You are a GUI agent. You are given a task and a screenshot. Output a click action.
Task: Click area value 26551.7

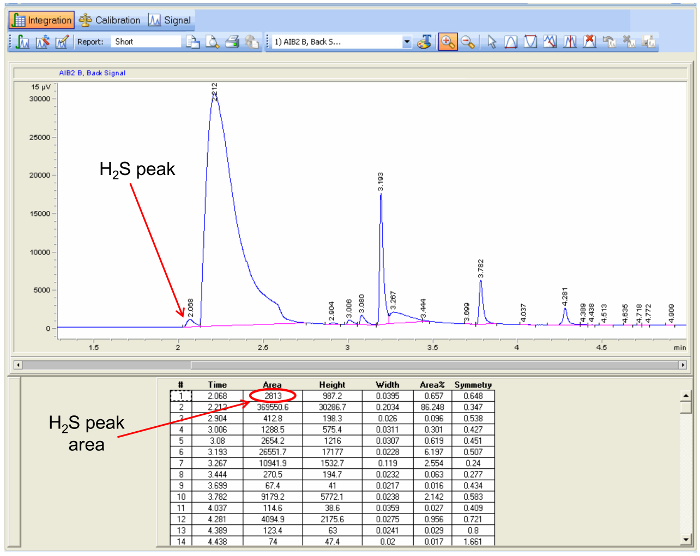[x=273, y=452]
